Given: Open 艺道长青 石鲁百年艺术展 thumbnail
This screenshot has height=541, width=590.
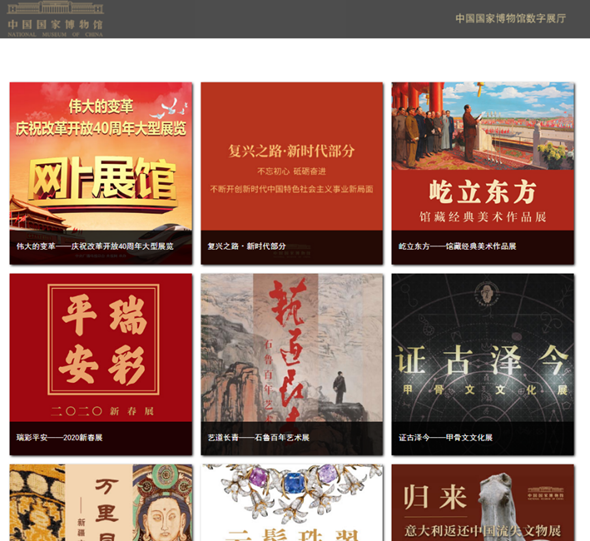Looking at the screenshot, I should click(x=292, y=364).
